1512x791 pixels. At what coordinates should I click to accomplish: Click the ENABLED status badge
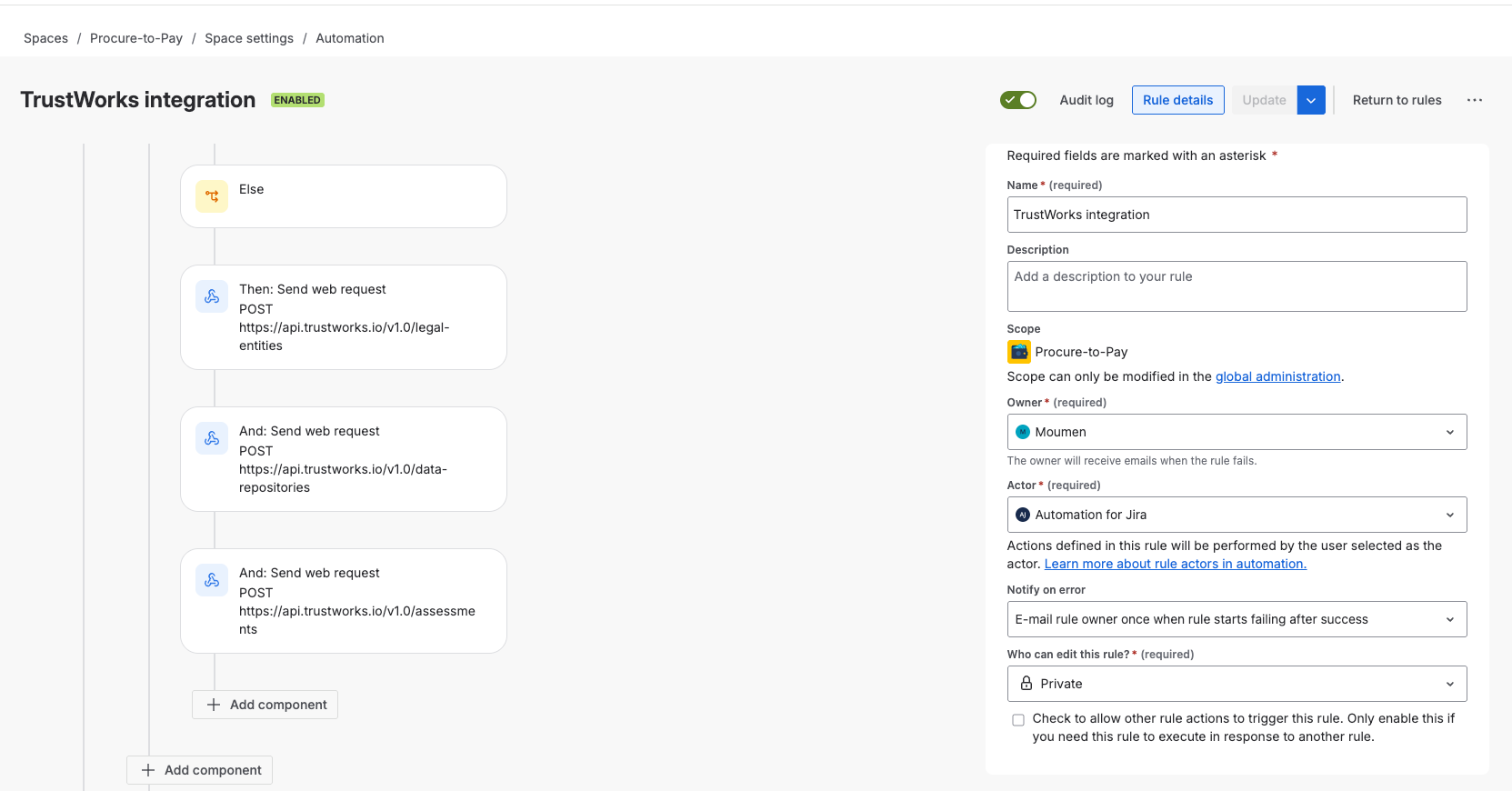coord(297,100)
